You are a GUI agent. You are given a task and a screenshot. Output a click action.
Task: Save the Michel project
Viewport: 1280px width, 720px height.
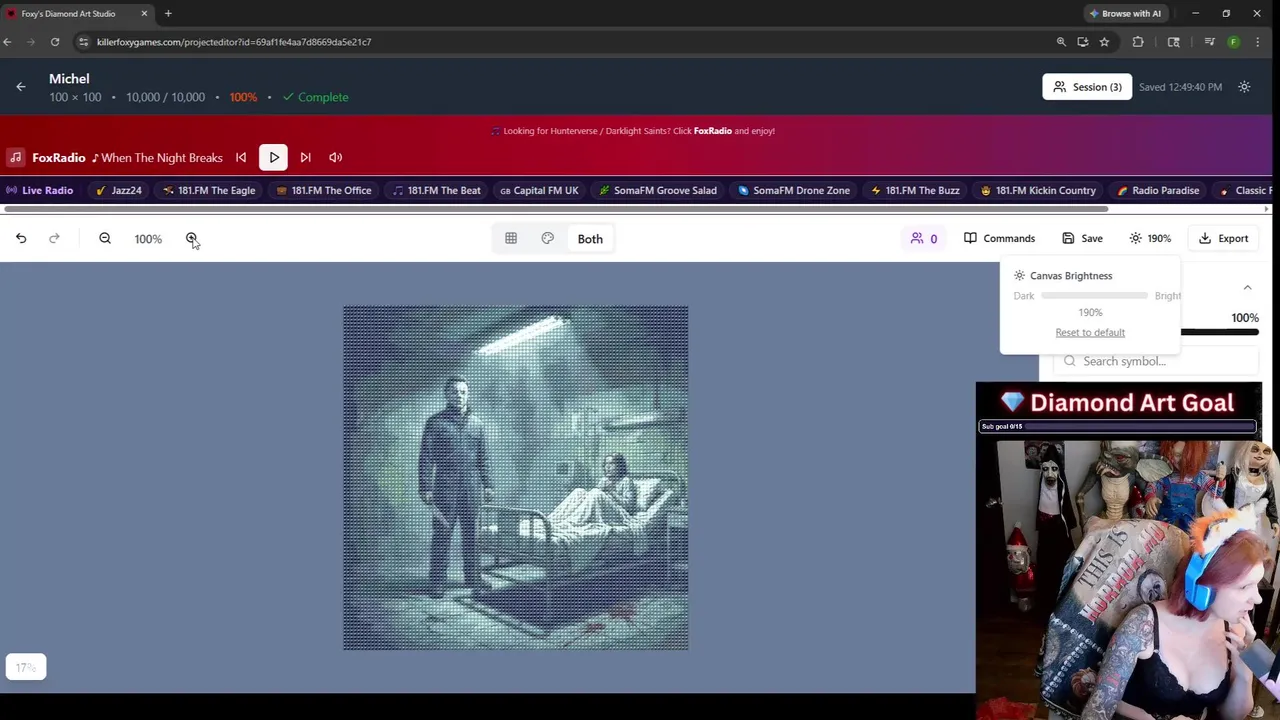[1082, 238]
